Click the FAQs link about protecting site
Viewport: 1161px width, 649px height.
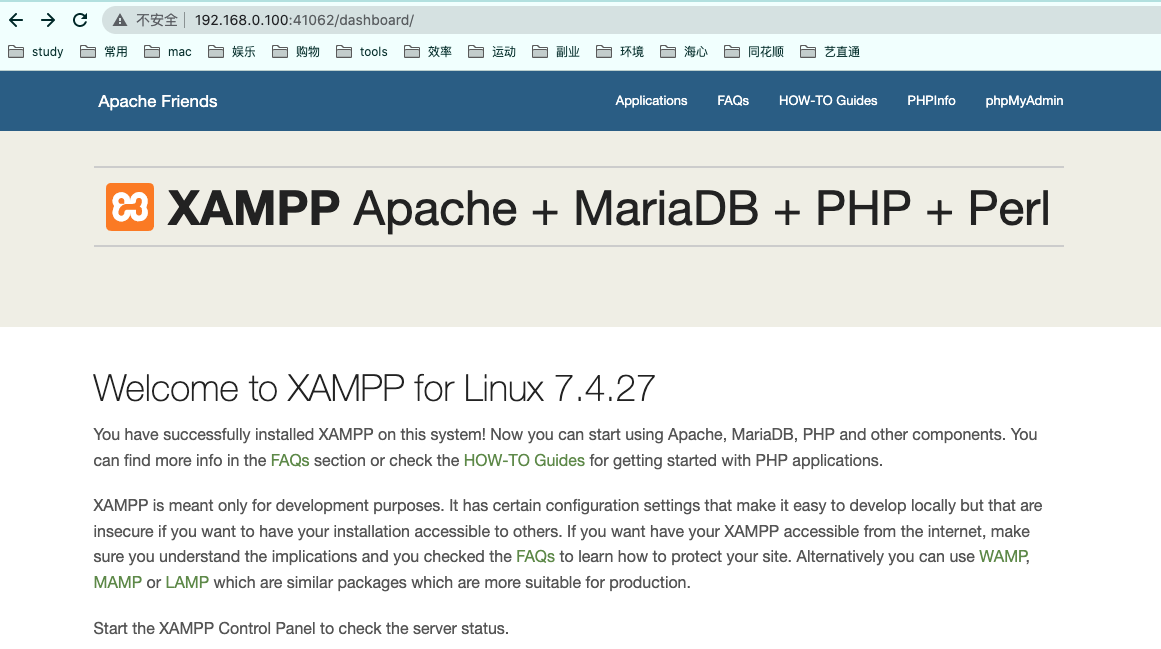point(535,556)
